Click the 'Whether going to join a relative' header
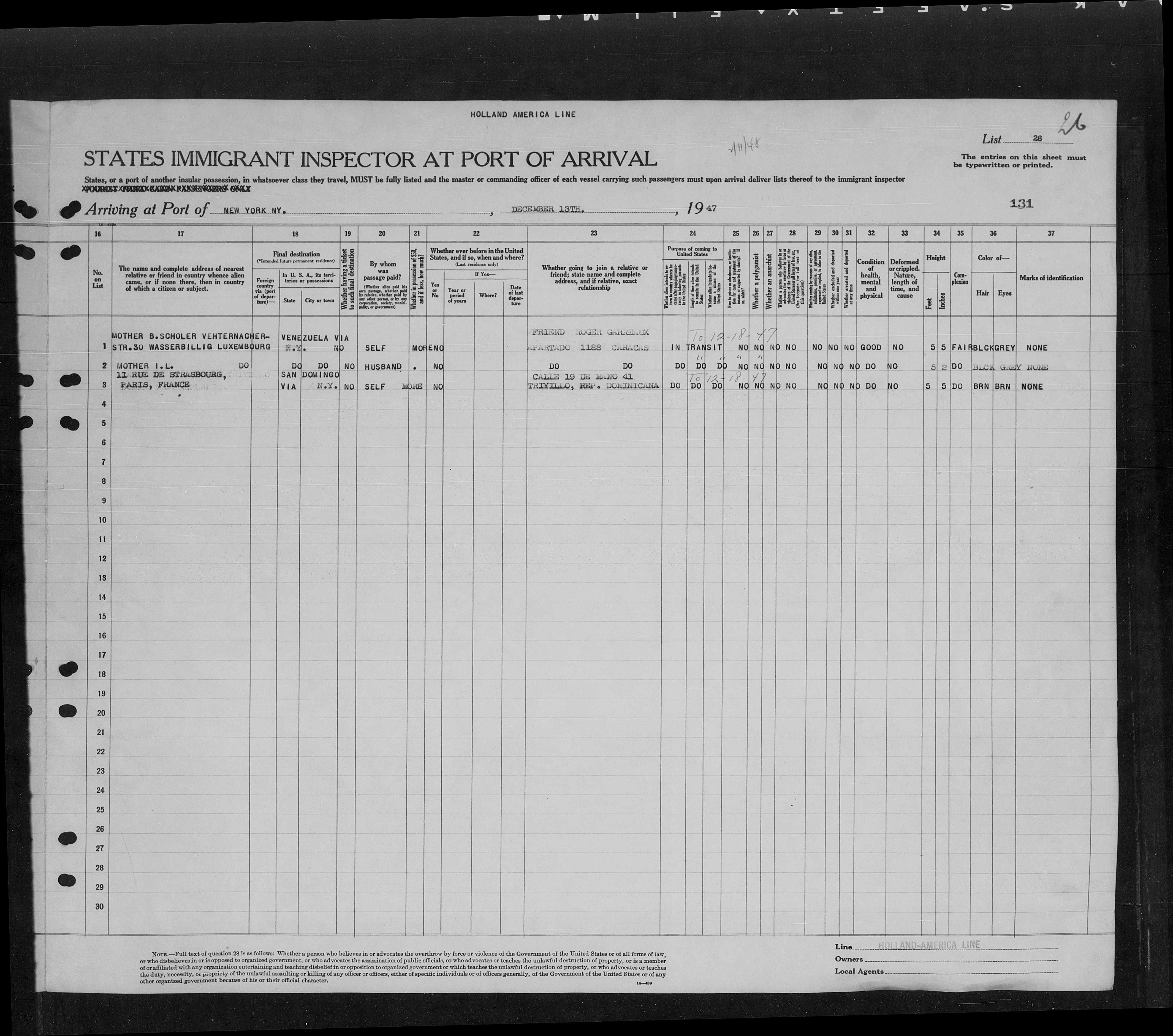 coord(594,278)
